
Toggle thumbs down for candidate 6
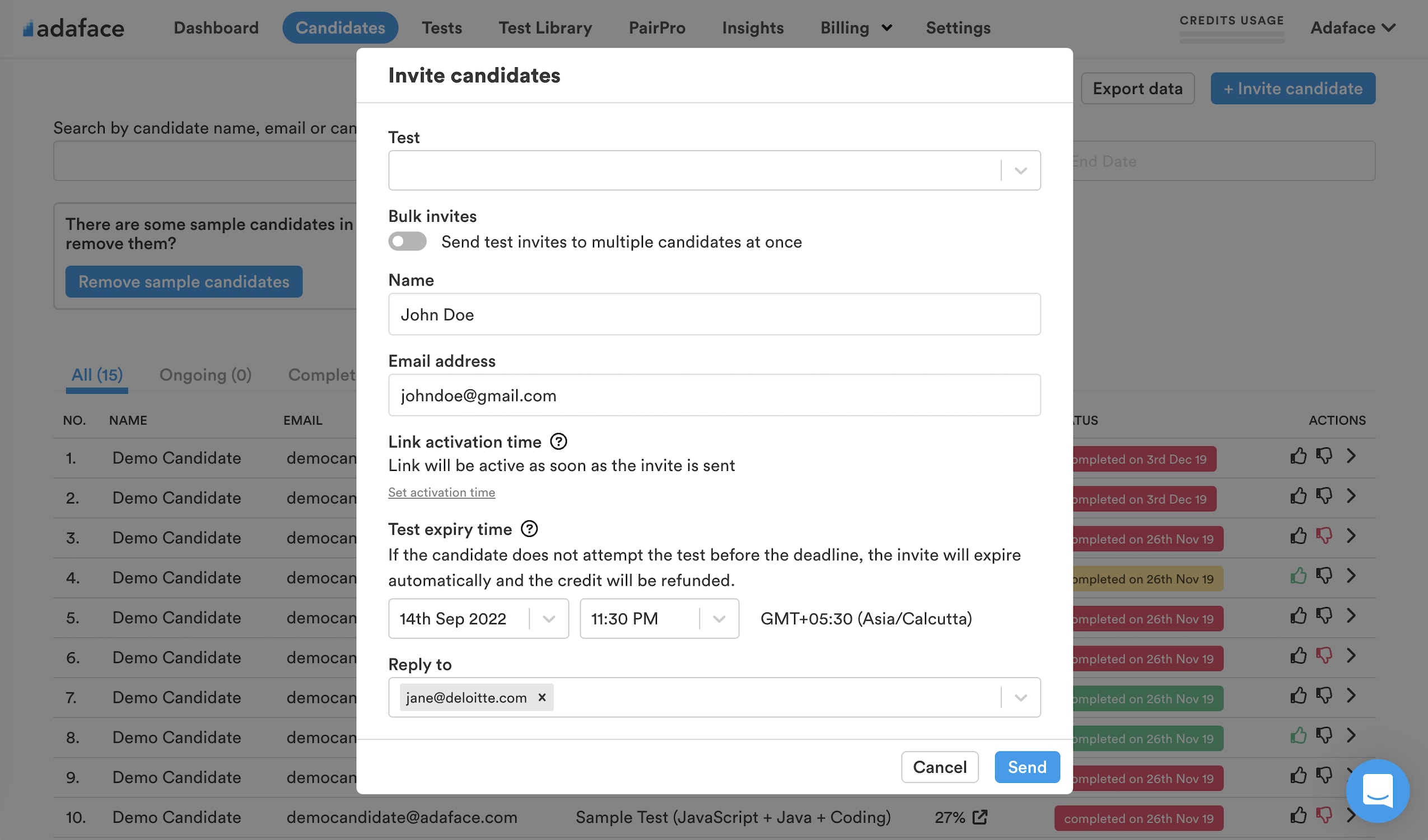pos(1324,656)
